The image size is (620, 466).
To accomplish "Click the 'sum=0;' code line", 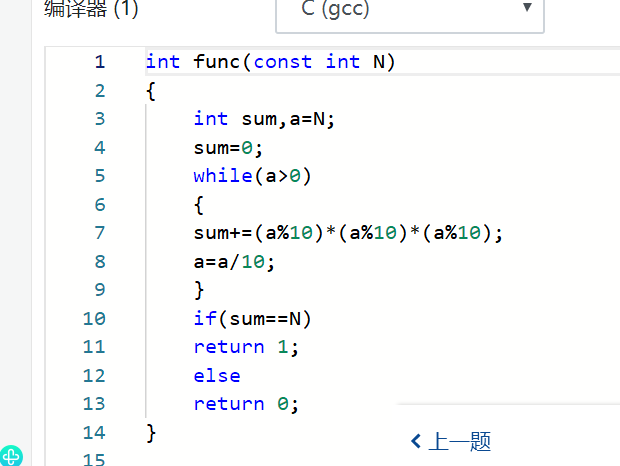I will [228, 148].
